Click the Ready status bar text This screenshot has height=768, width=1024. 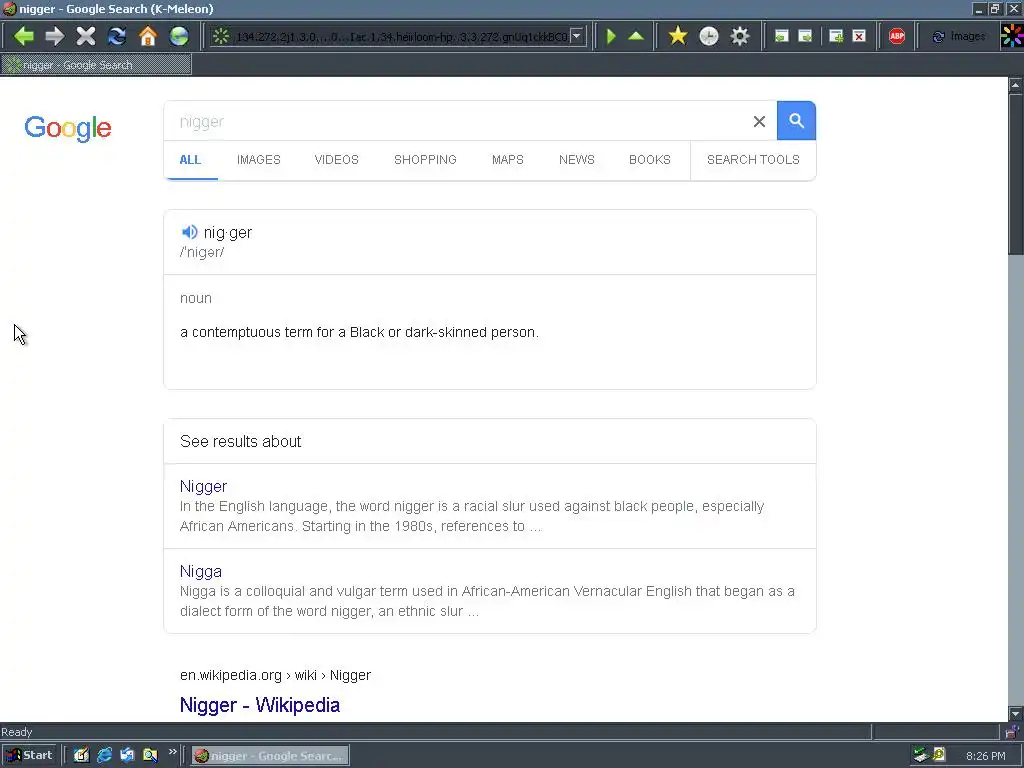point(17,732)
